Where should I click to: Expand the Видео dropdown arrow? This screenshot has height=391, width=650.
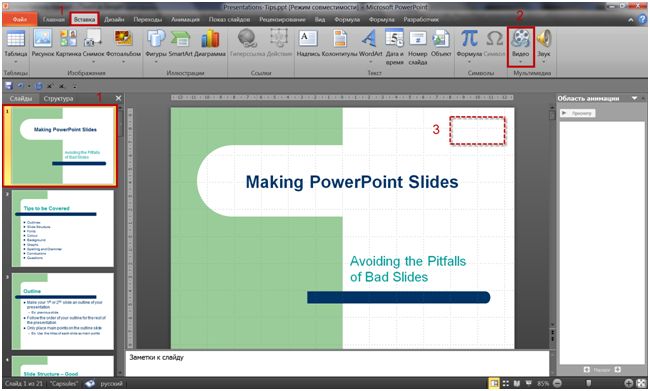click(x=520, y=62)
